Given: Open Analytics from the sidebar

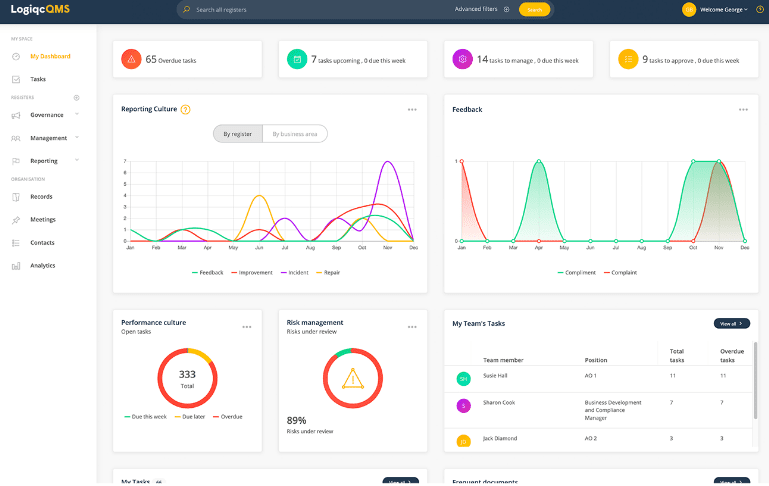Looking at the screenshot, I should tap(43, 265).
